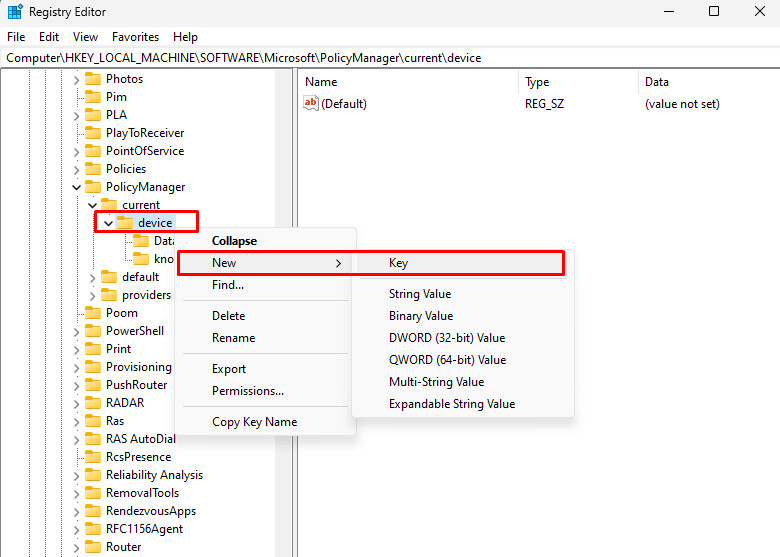Open the View menu
The width and height of the screenshot is (780, 557).
click(x=85, y=37)
